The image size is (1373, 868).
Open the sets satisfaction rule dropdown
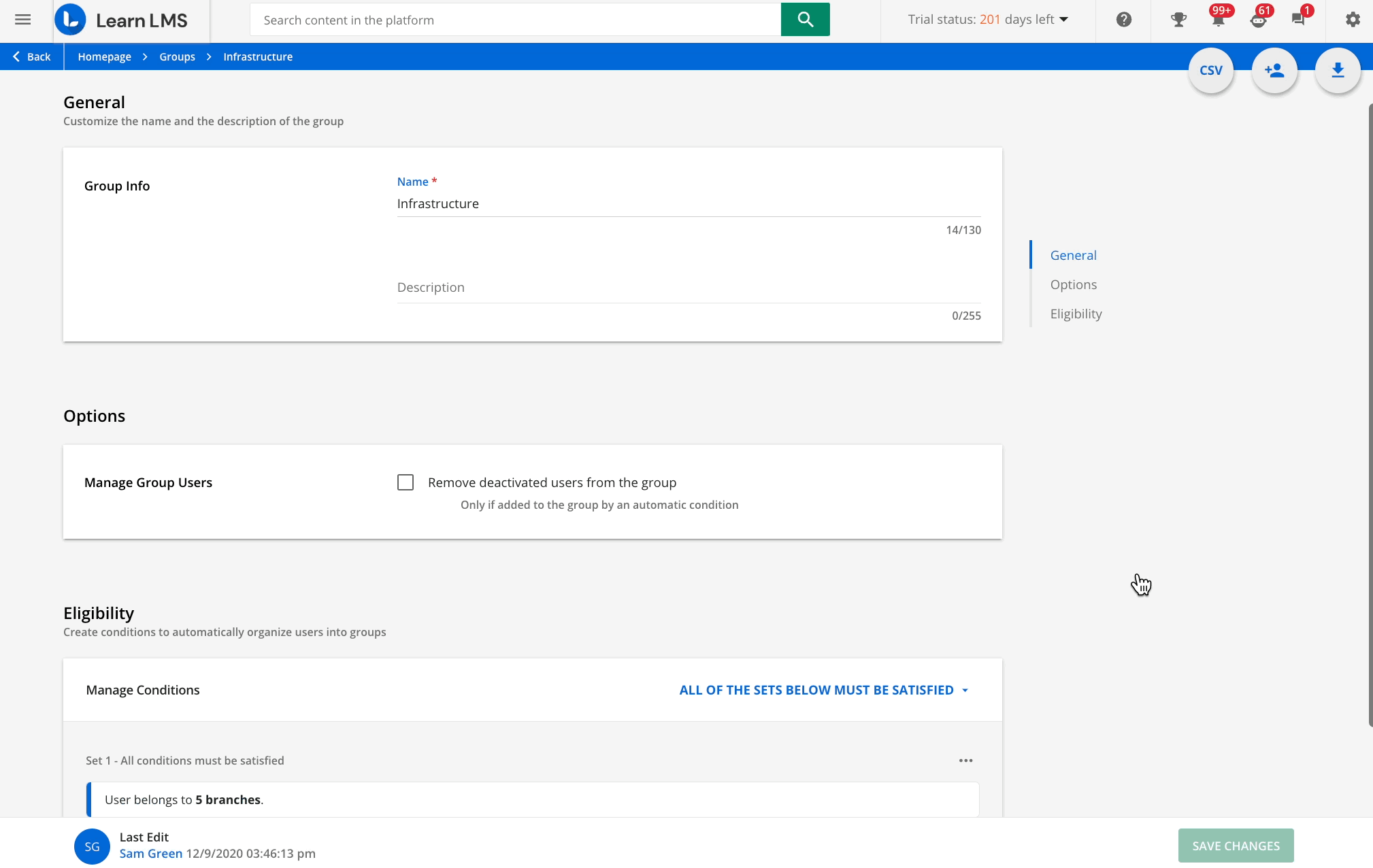pos(823,690)
